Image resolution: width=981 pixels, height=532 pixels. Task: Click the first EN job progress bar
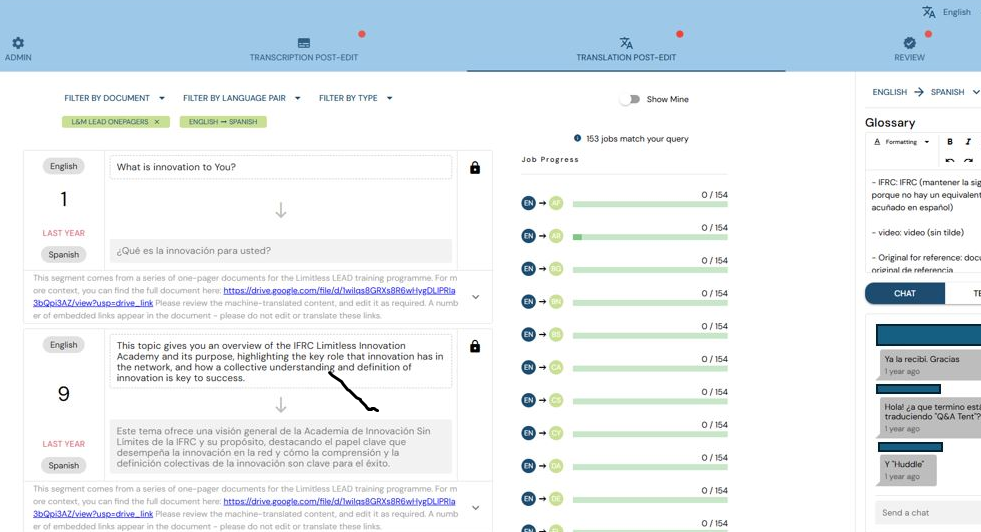[650, 205]
